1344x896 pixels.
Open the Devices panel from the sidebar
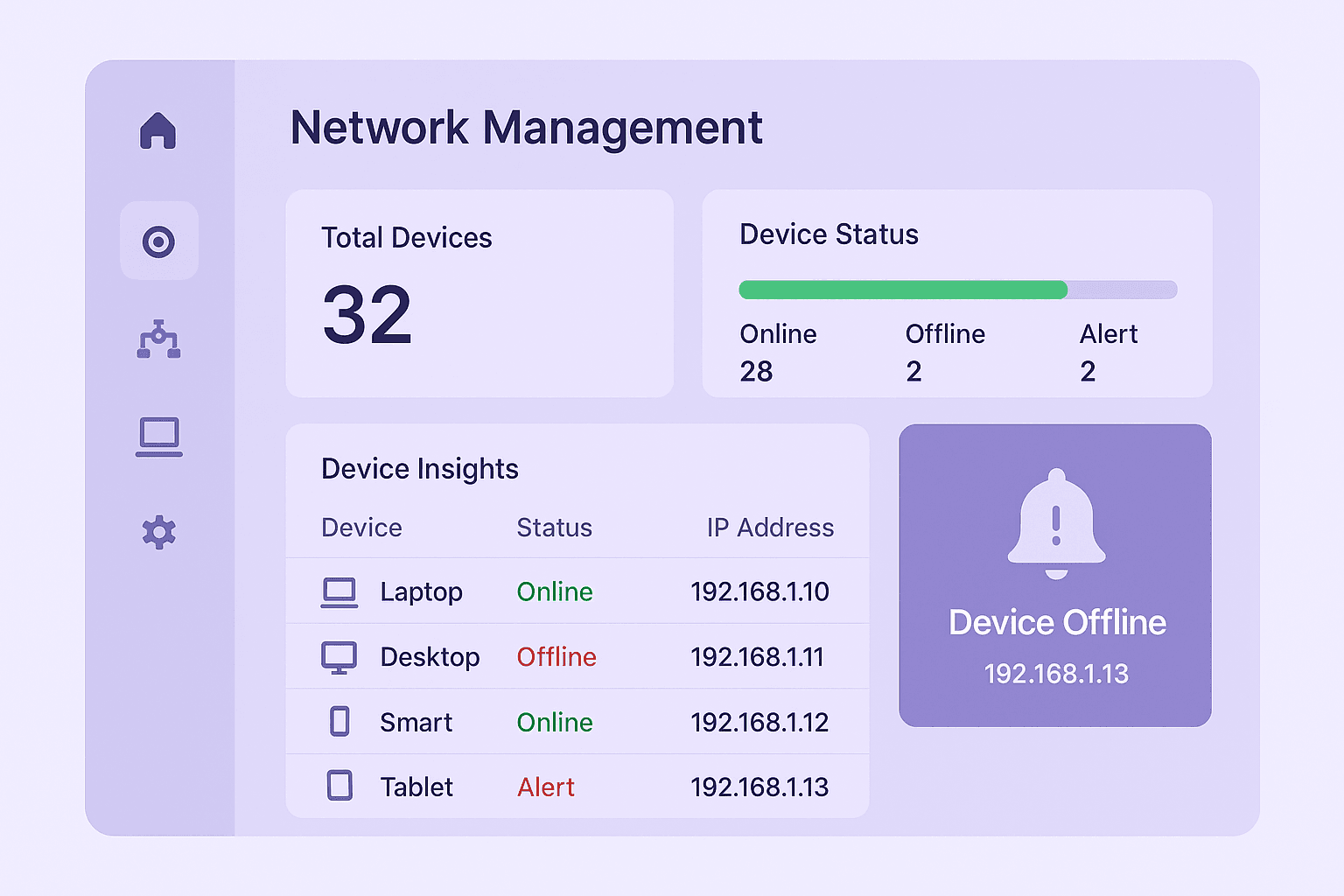point(158,436)
